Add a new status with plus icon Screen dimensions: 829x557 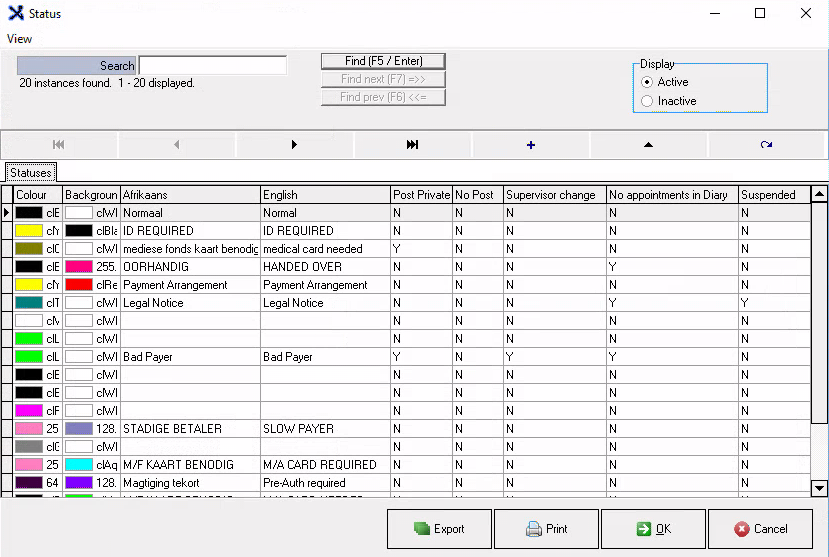(x=530, y=145)
